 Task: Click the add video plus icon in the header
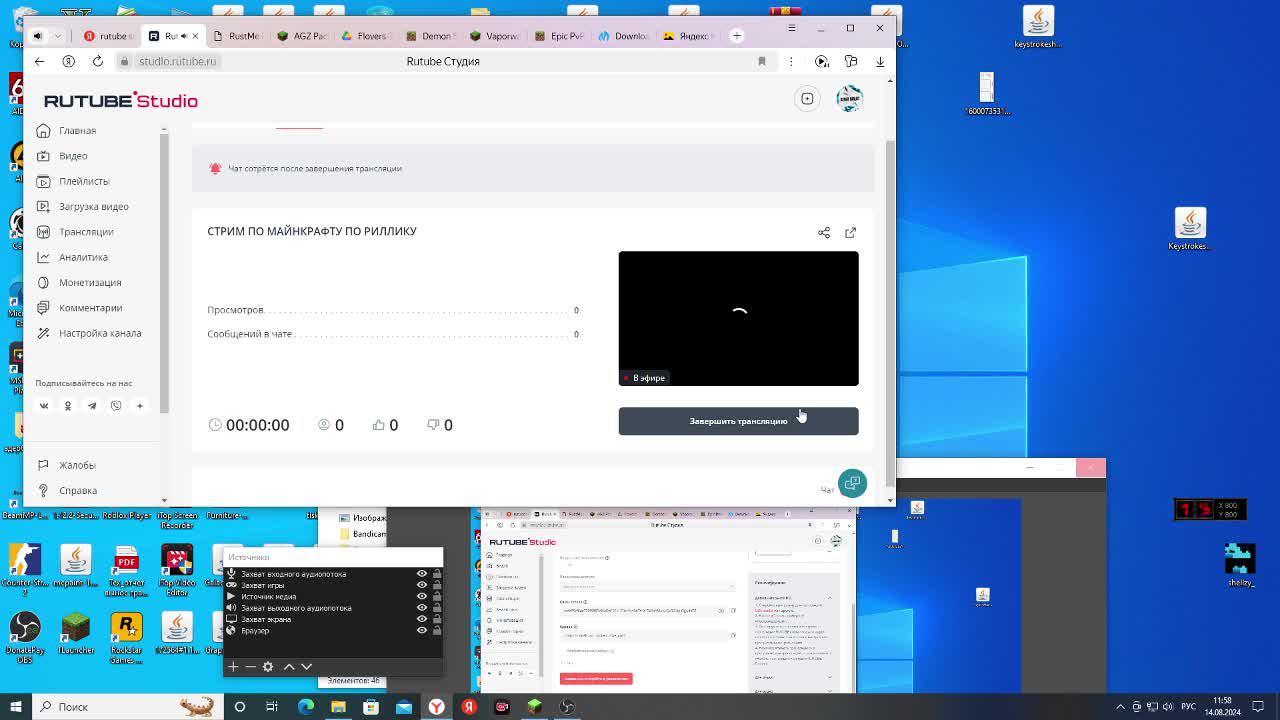(807, 99)
